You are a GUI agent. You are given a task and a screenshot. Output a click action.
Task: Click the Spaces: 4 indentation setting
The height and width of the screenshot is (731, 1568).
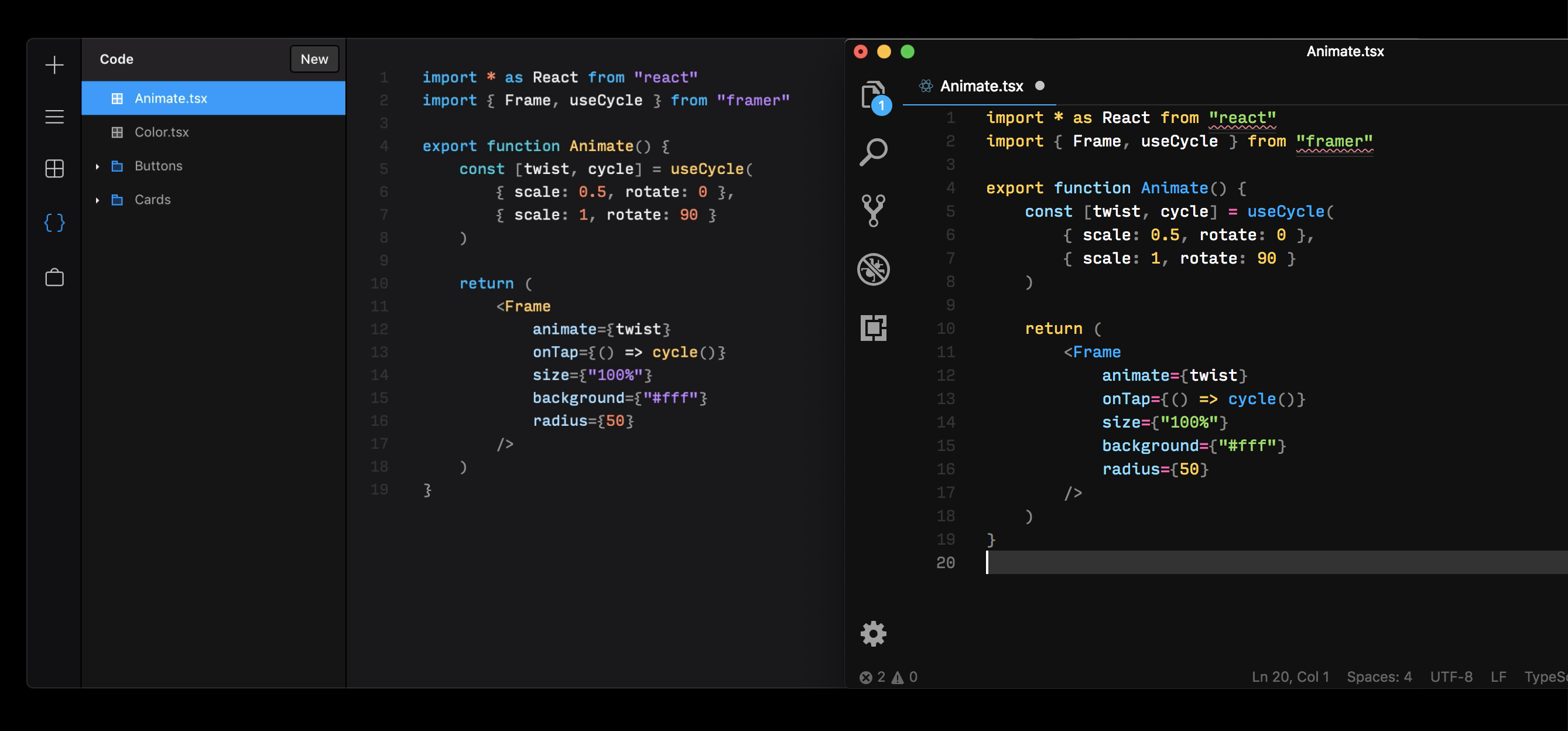click(x=1379, y=677)
